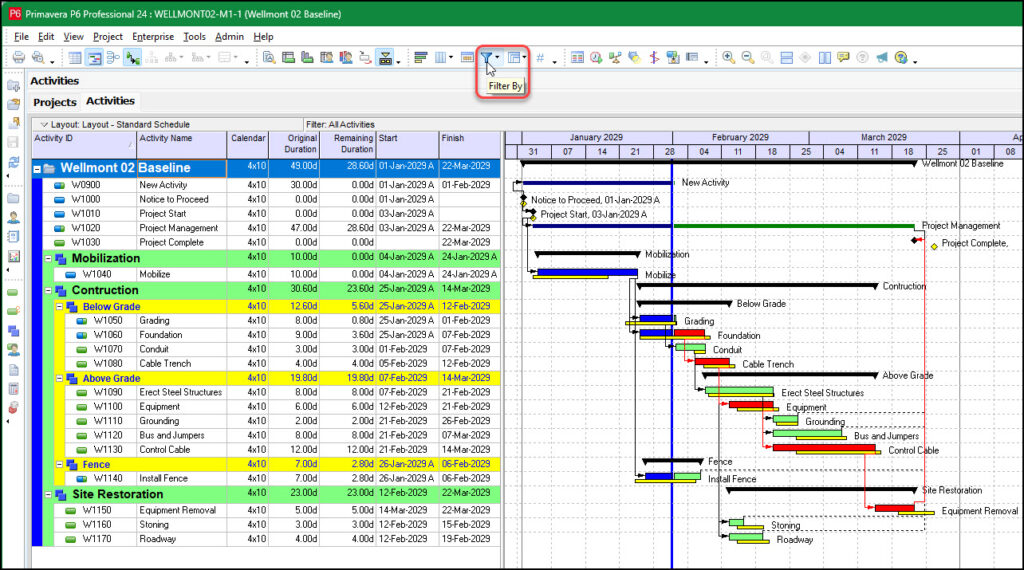Click the person Resources icon in left sidebar

13,218
